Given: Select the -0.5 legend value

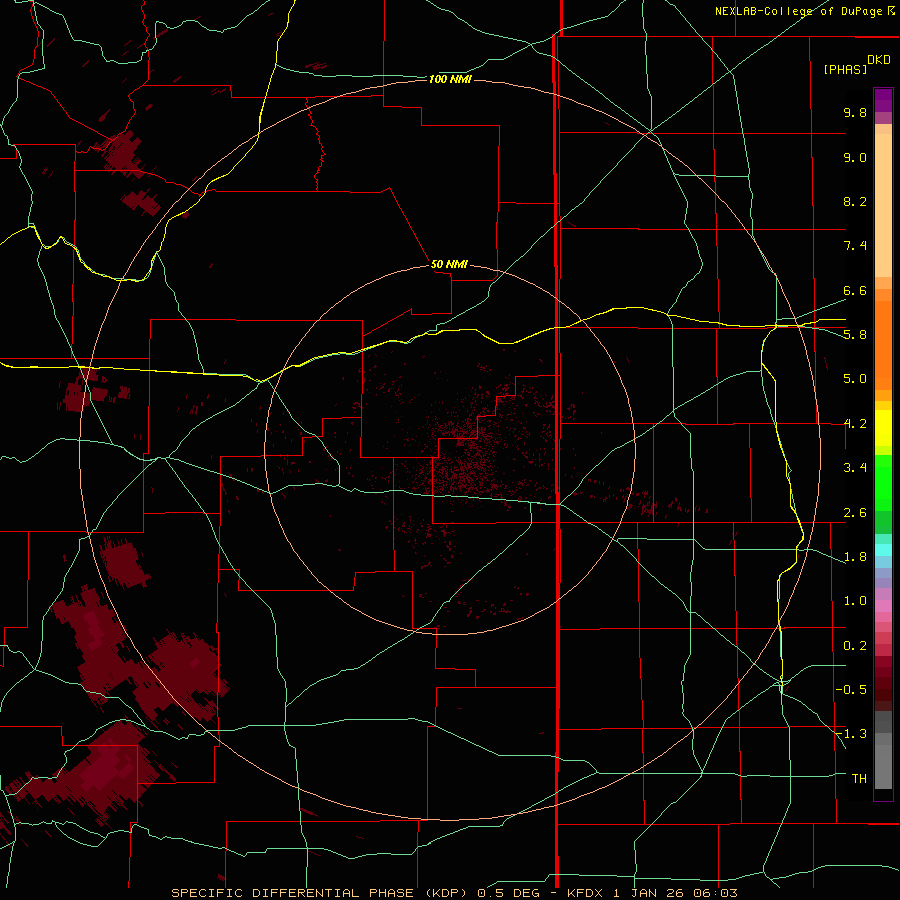Looking at the screenshot, I should pos(851,689).
